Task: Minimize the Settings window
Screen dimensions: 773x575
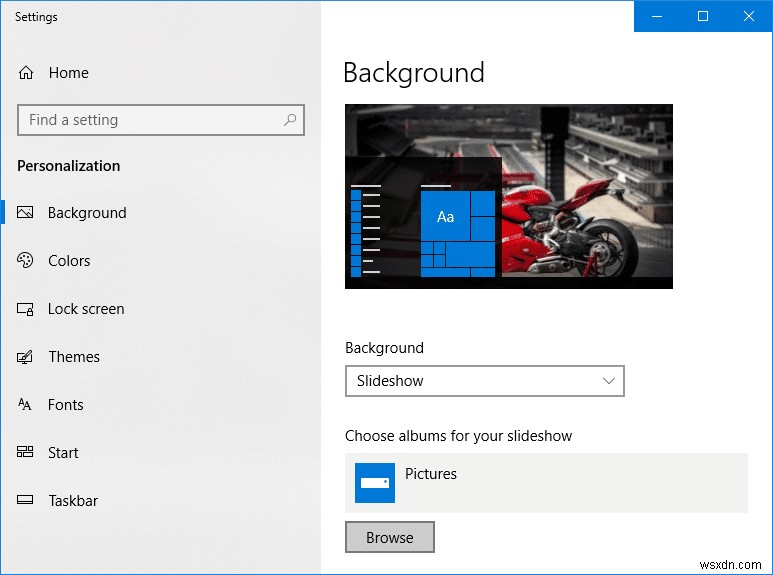Action: [657, 16]
